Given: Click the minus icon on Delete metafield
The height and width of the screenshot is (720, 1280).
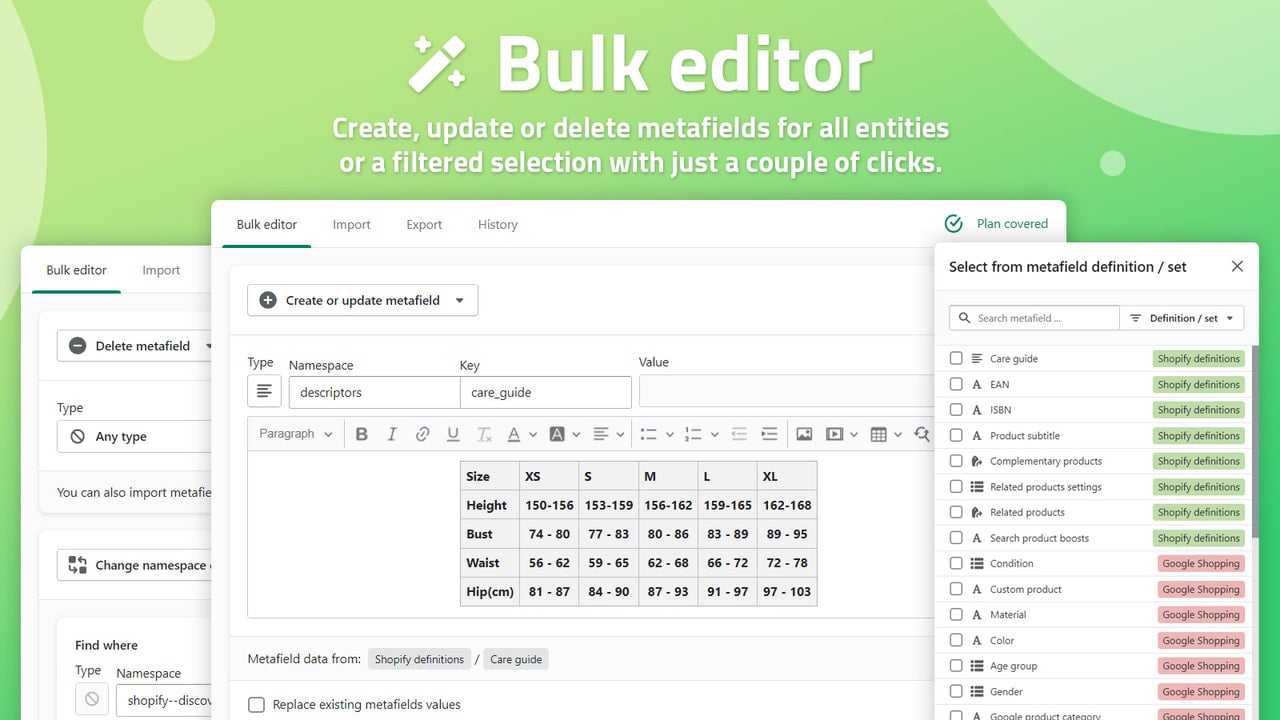Looking at the screenshot, I should 77,346.
